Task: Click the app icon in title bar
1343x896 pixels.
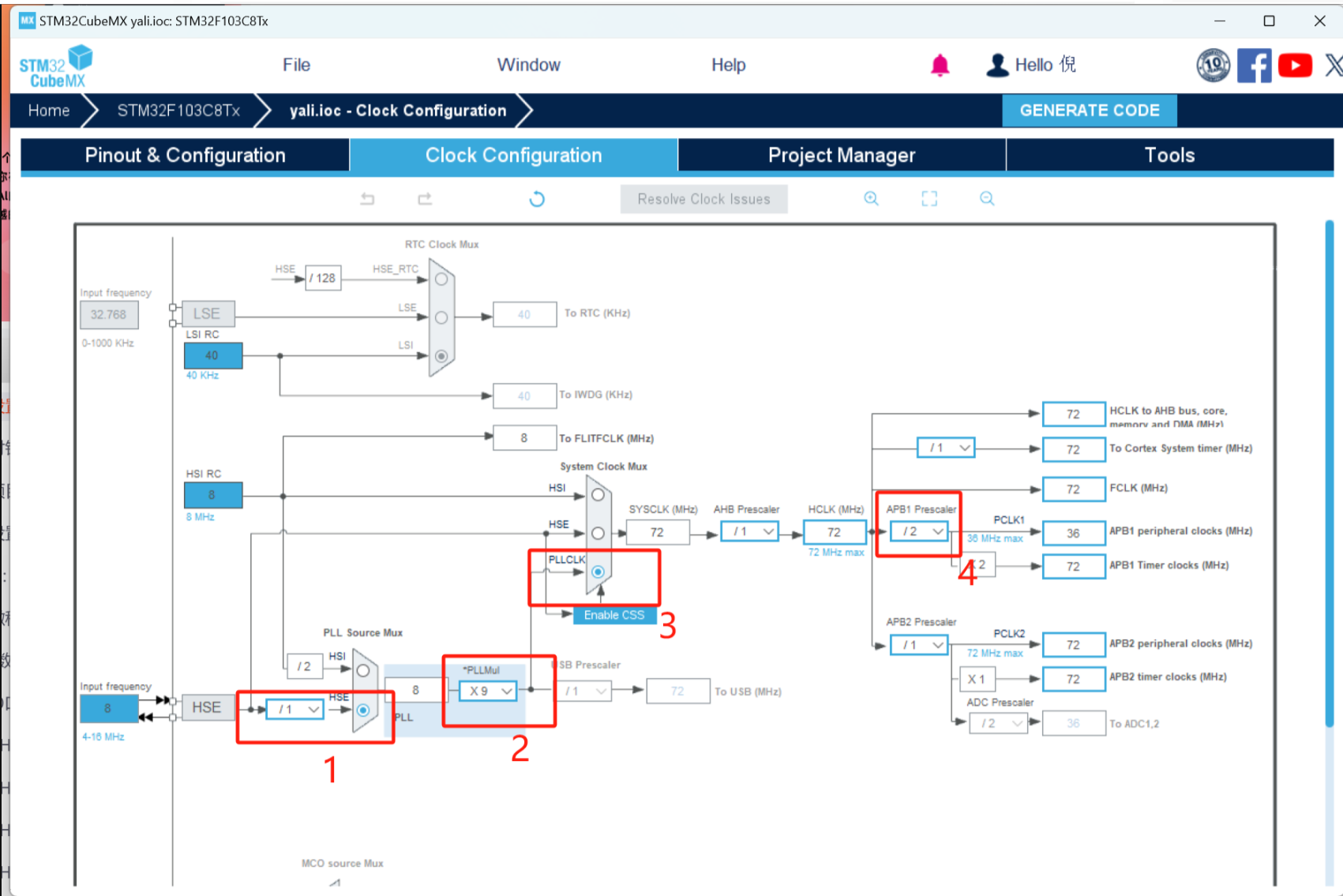Action: tap(28, 21)
